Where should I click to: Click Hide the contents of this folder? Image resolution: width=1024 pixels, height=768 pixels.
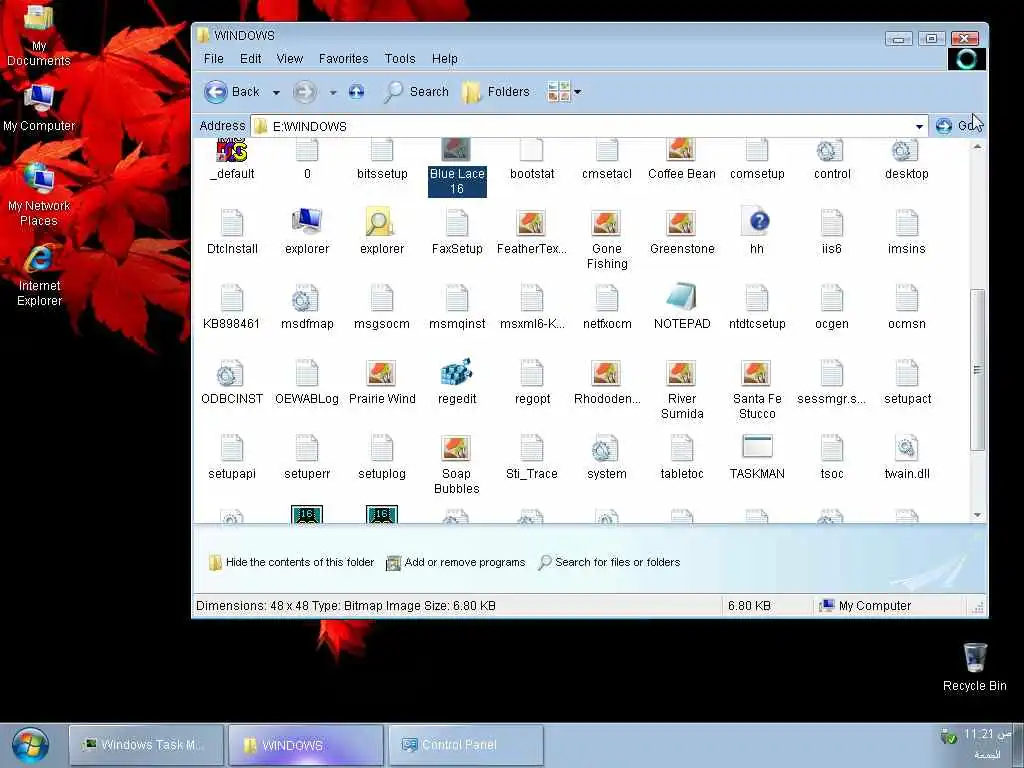pyautogui.click(x=291, y=562)
